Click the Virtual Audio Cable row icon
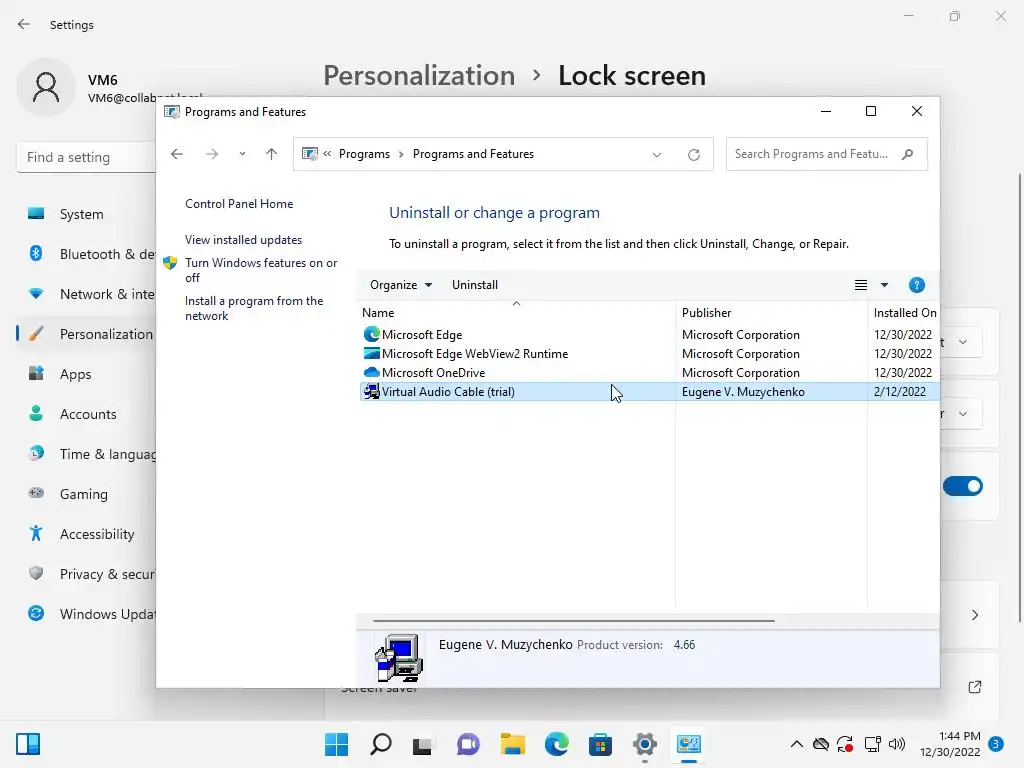Screen dimensions: 1024x768 pos(372,392)
